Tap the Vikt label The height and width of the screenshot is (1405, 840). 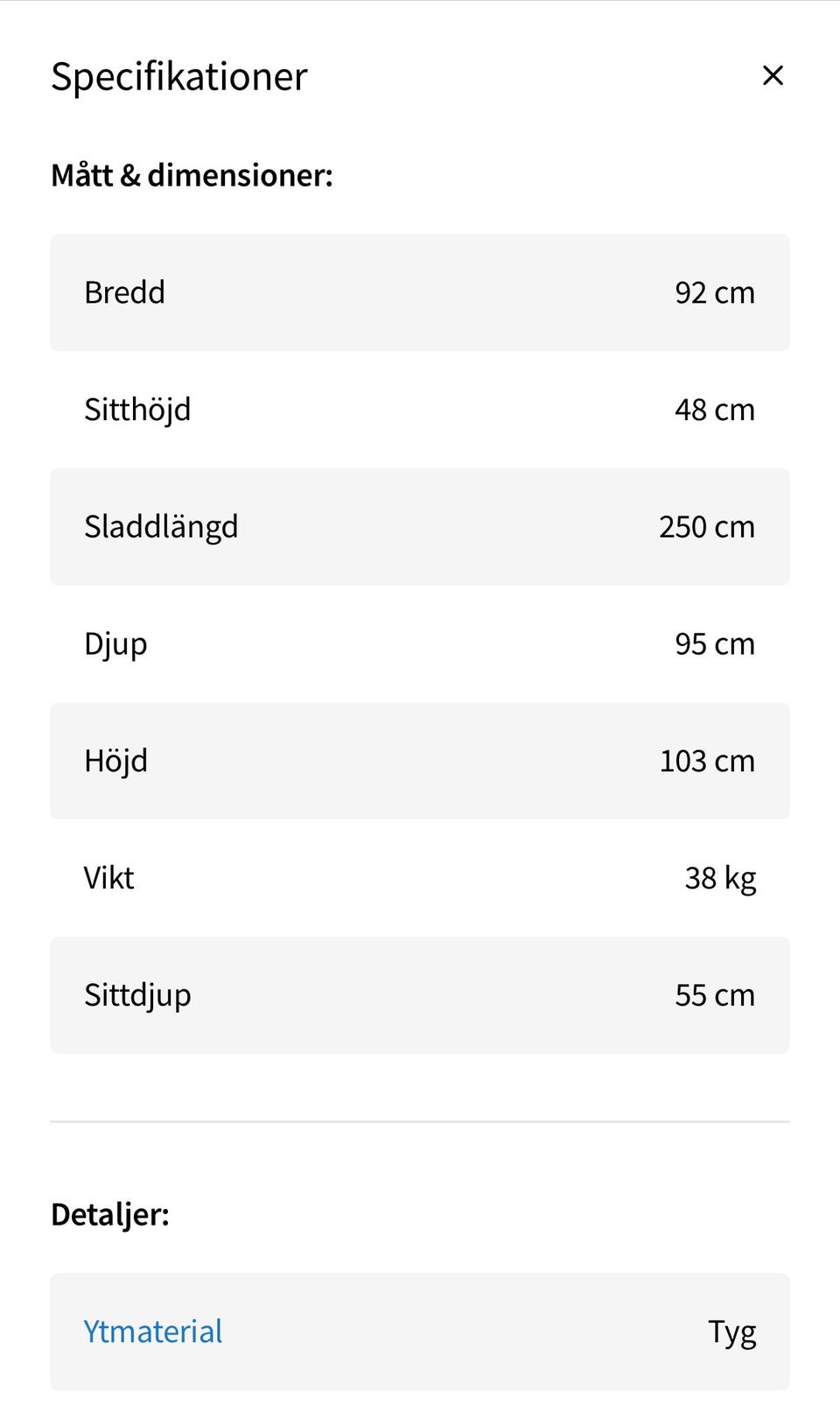(x=109, y=878)
